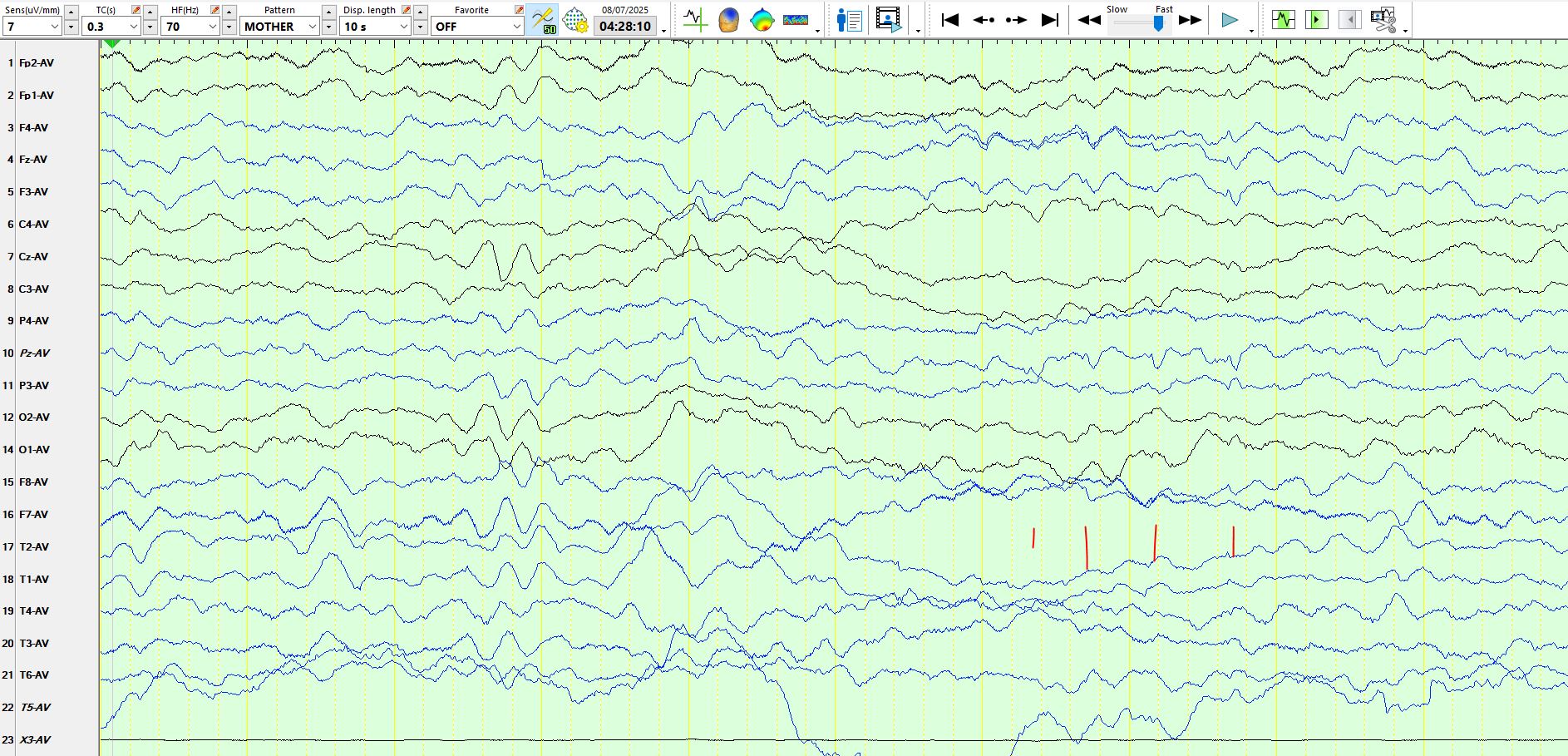This screenshot has width=1568, height=756.
Task: Select the T5-AV channel label
Action: pyautogui.click(x=35, y=708)
